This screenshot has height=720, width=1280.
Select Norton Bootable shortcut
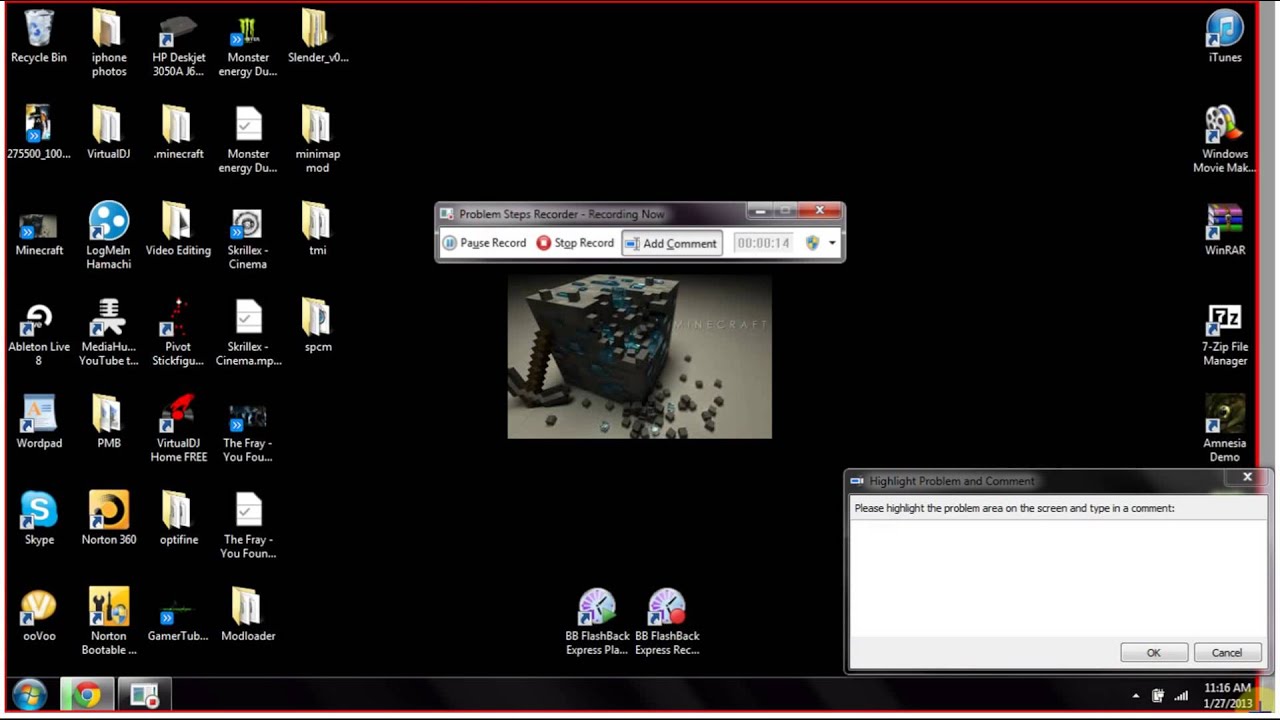tap(109, 622)
